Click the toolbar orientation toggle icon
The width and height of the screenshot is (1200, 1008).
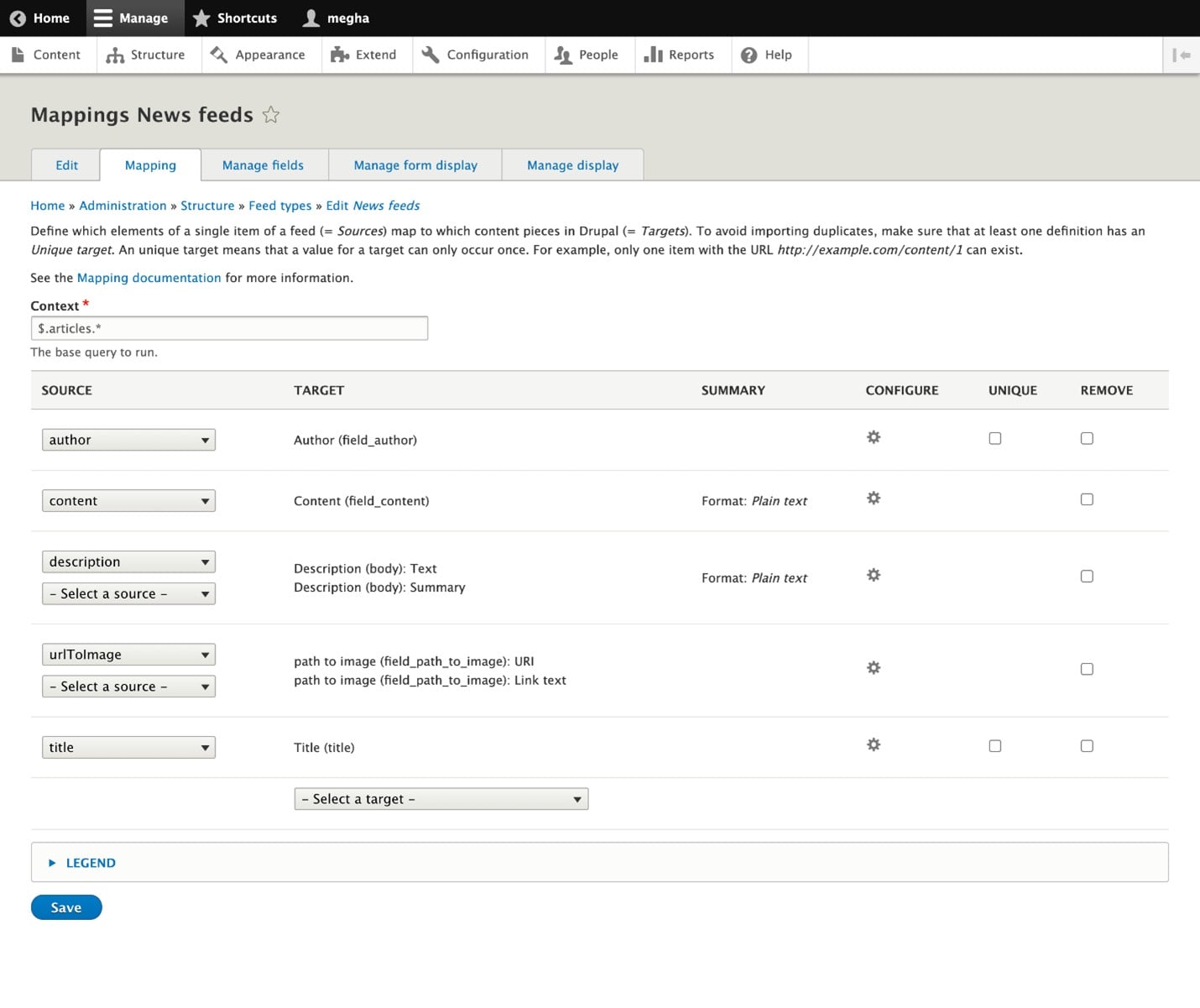tap(1182, 55)
